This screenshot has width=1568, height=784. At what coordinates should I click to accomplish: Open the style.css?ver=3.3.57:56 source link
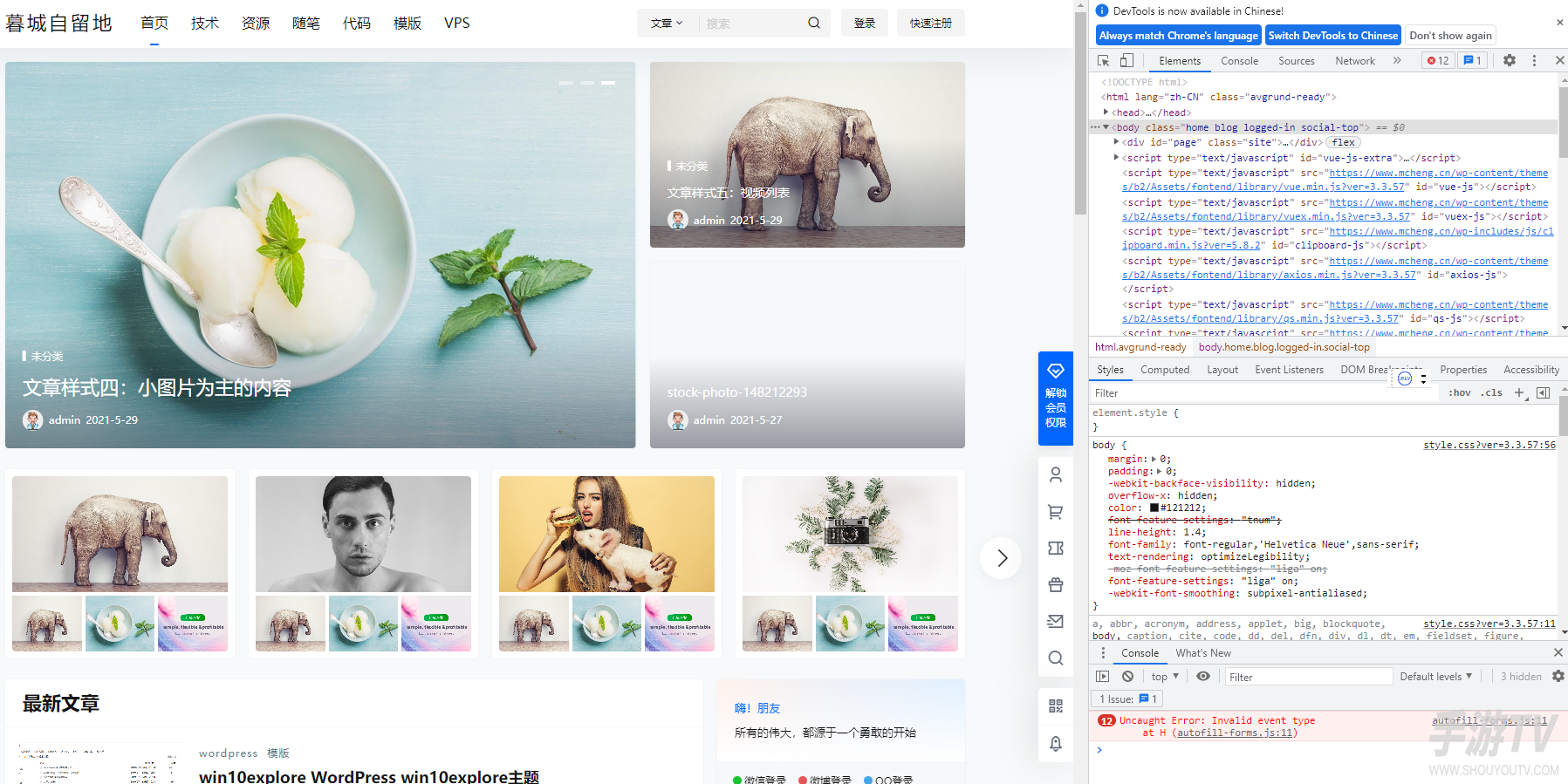(1489, 445)
